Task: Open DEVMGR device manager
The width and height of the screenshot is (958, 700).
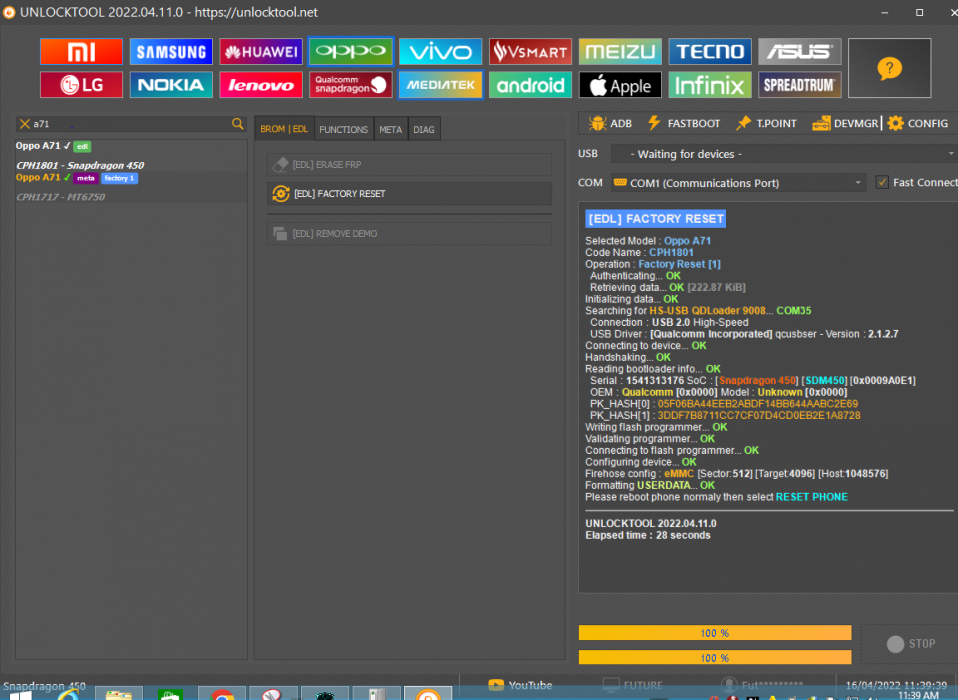Action: pyautogui.click(x=845, y=123)
